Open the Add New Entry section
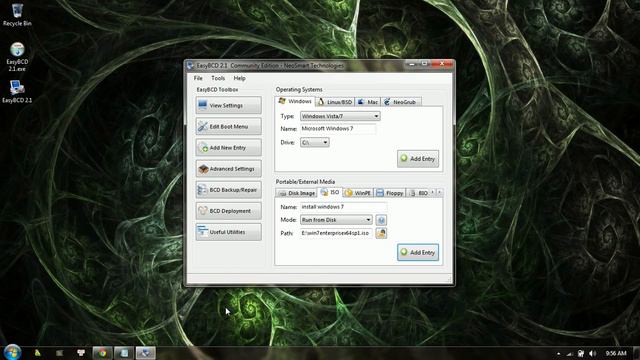Viewport: 640px width, 360px height. click(229, 148)
